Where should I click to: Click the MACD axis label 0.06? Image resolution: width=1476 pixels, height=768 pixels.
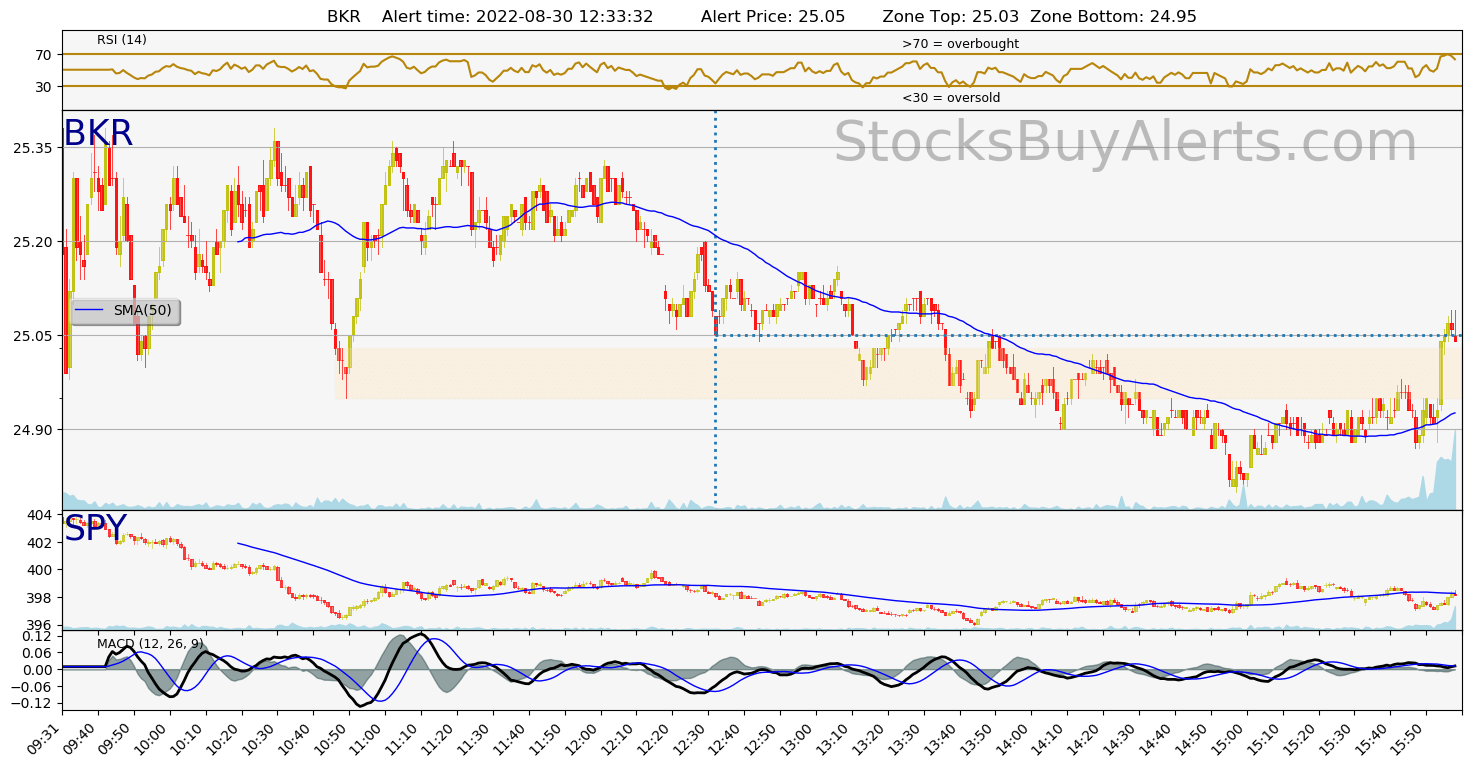(38, 654)
